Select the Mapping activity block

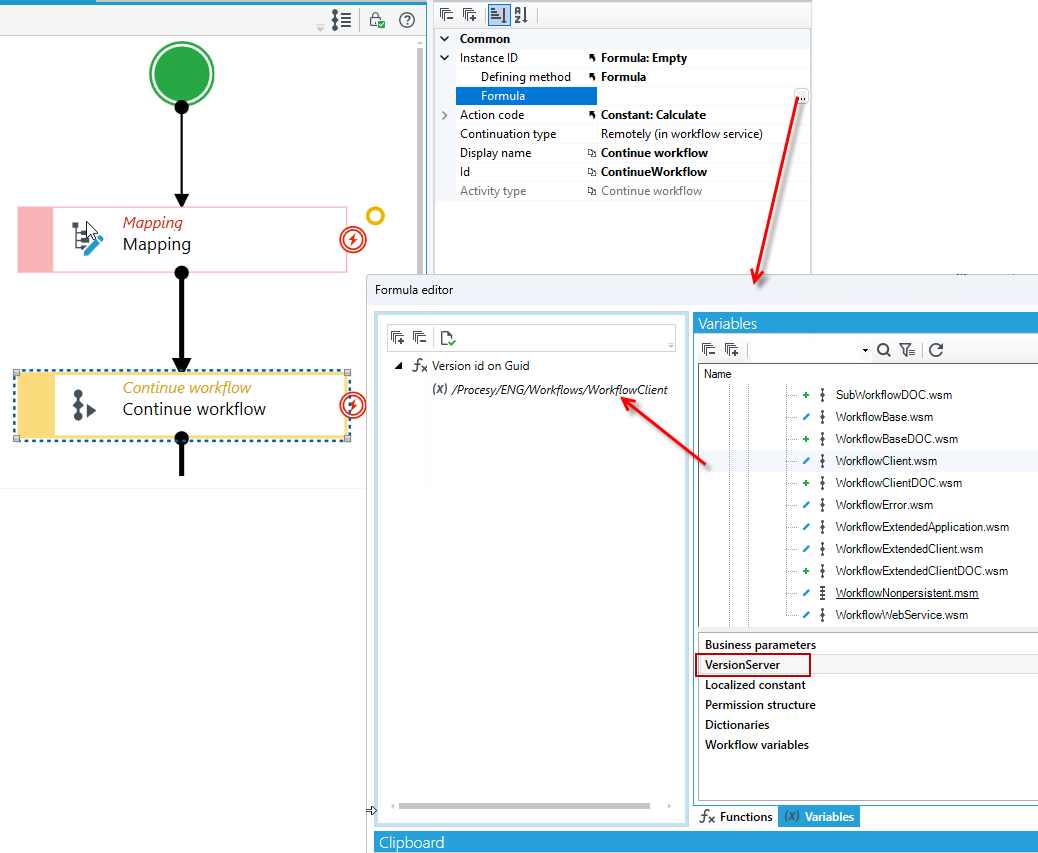(182, 240)
